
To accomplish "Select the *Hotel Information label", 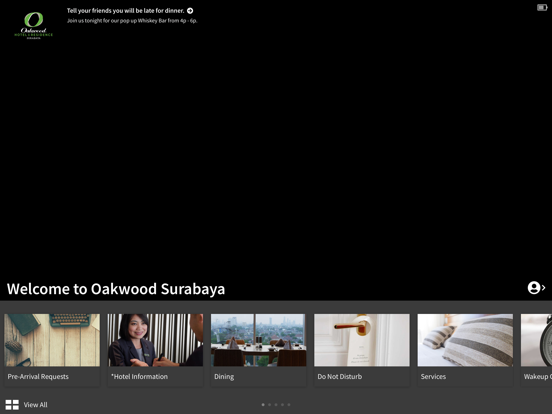I will 139,377.
